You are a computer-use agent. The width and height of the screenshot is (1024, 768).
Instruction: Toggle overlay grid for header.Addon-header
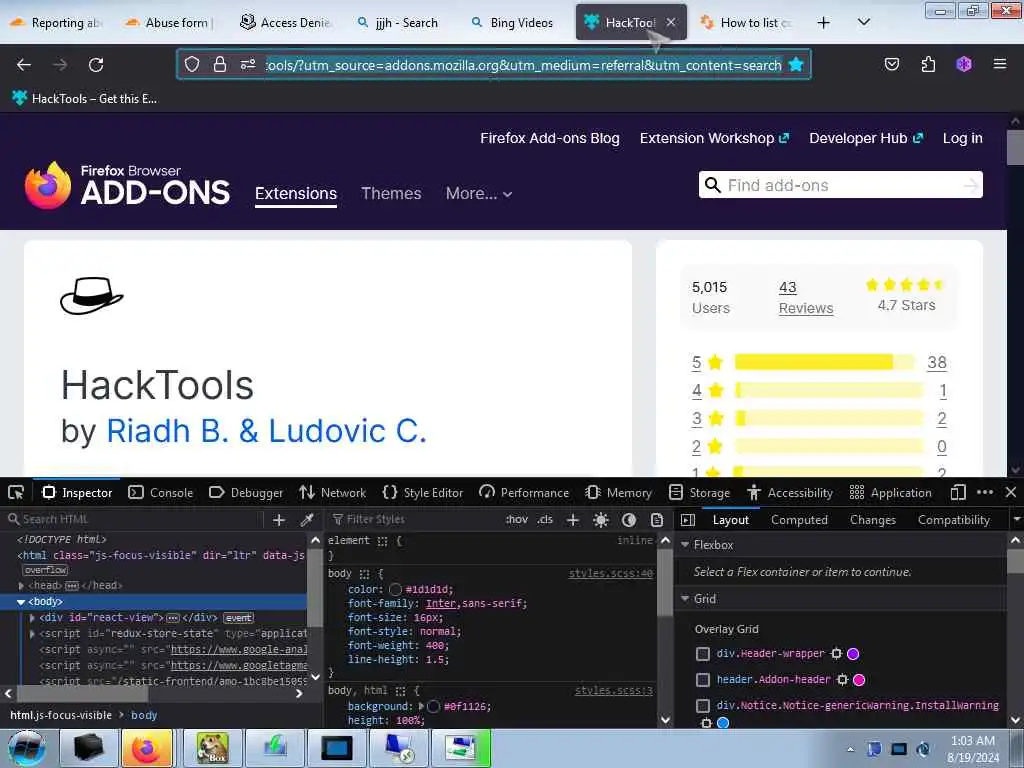[x=703, y=680]
